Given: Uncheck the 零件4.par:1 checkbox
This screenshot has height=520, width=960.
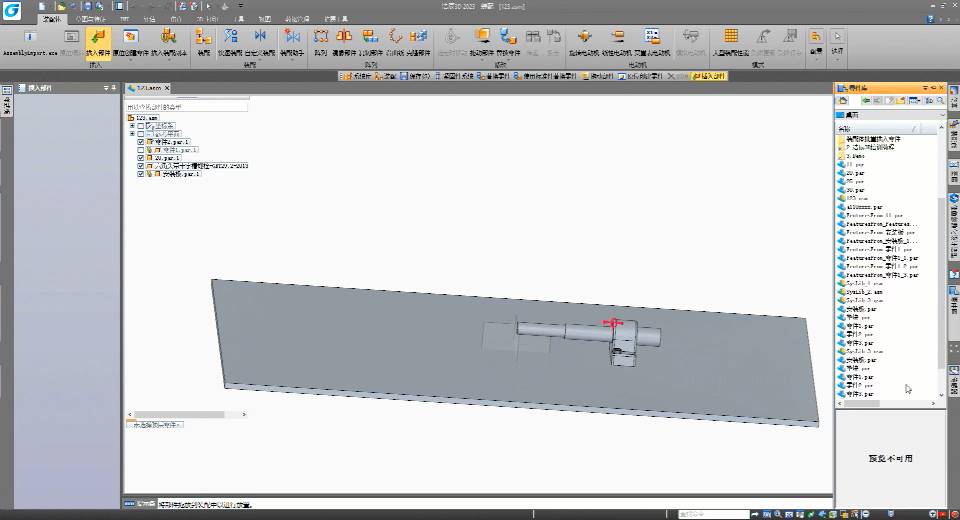Looking at the screenshot, I should click(141, 142).
